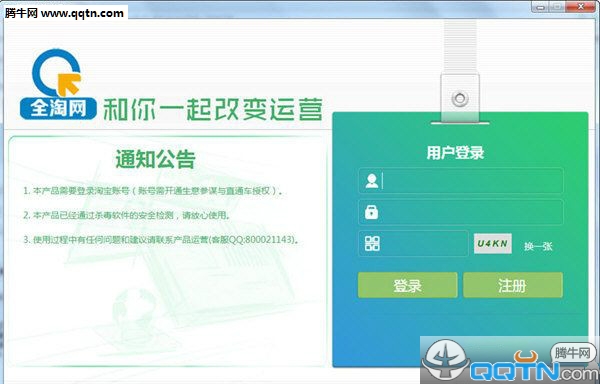Click 换一张 to refresh the captcha

coord(538,246)
